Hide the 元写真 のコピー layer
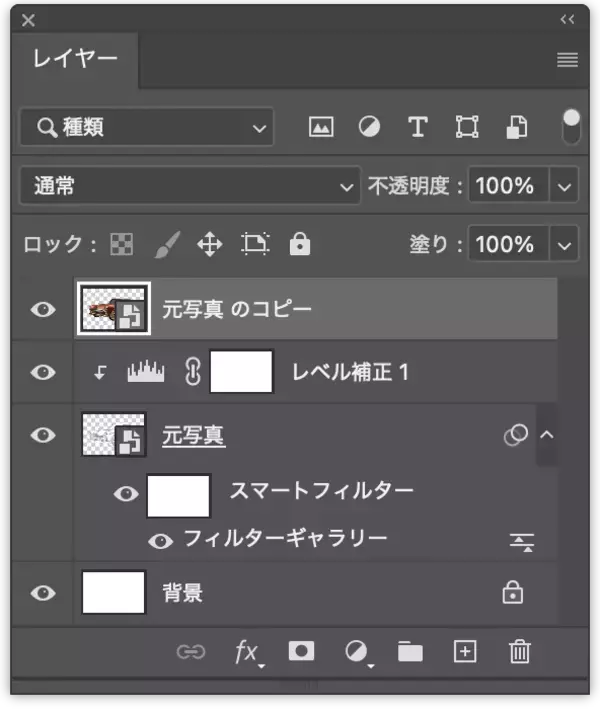The height and width of the screenshot is (709, 600). [x=43, y=310]
